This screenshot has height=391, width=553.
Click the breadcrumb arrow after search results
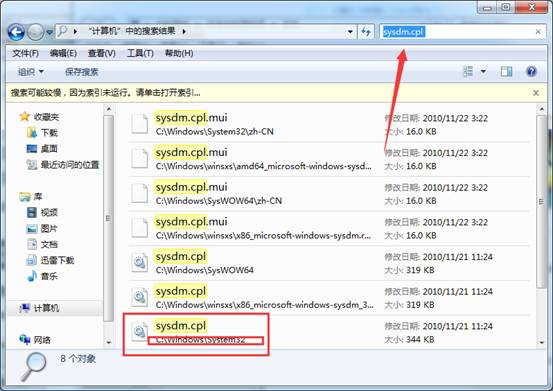(184, 31)
